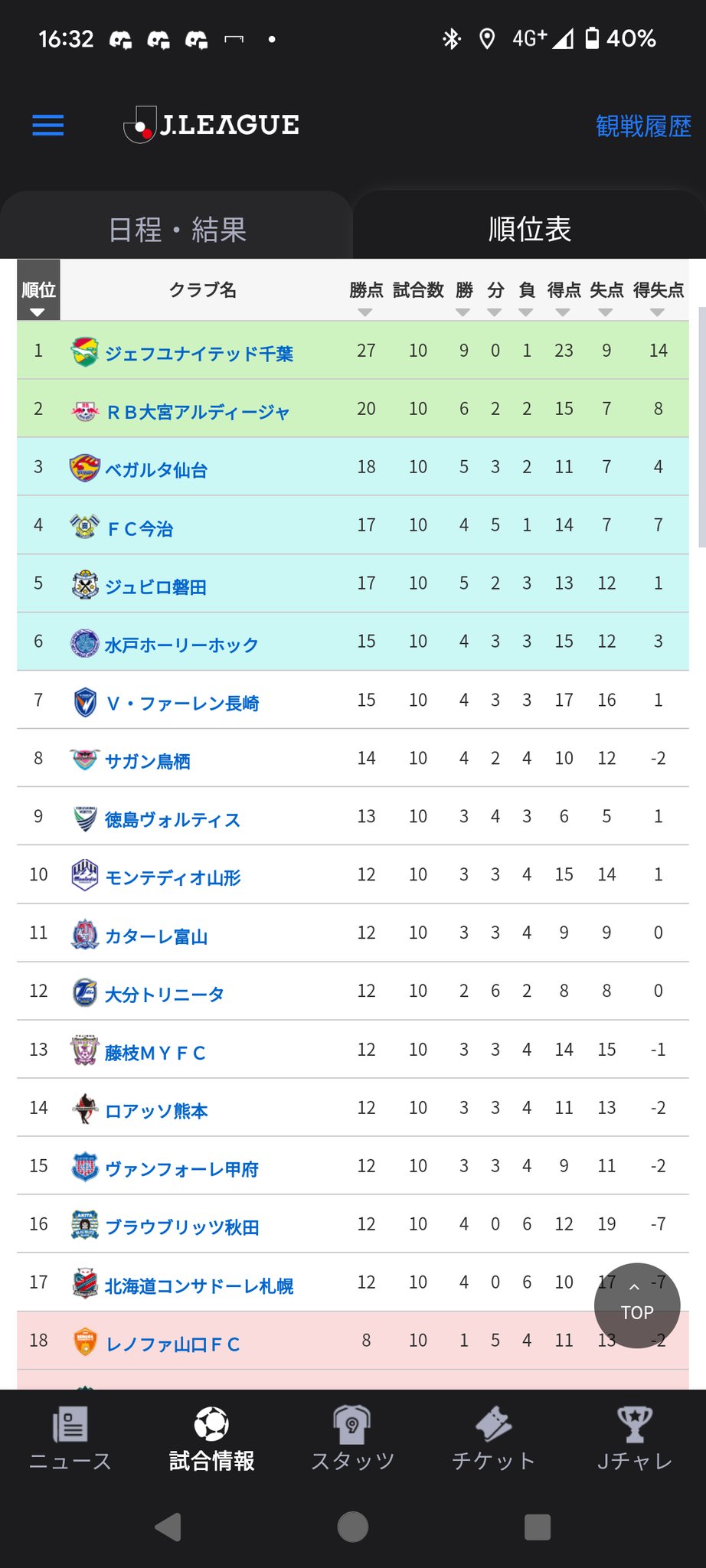Open the チケット tickets icon
This screenshot has width=706, height=1568.
pos(493,1425)
